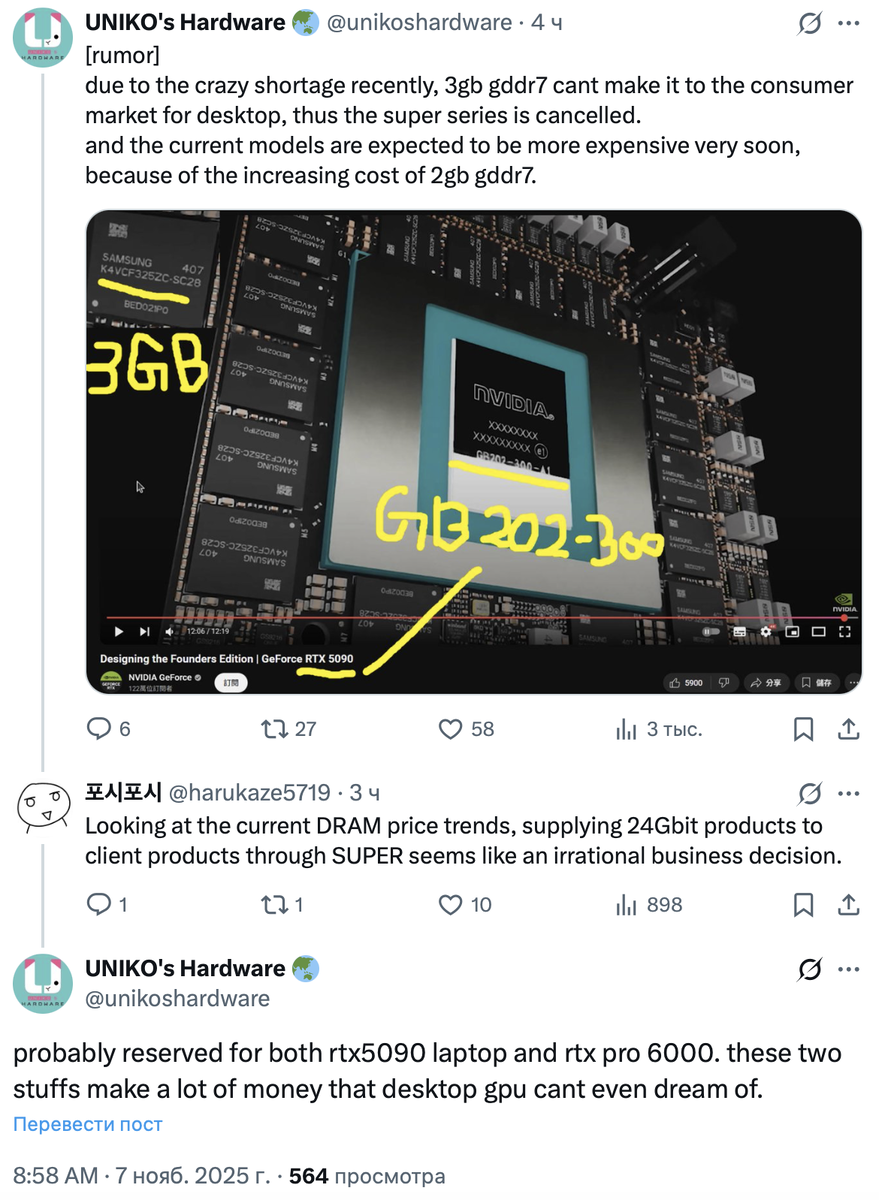
Task: Share the UNIKO's Hardware rumor post
Action: 848,729
